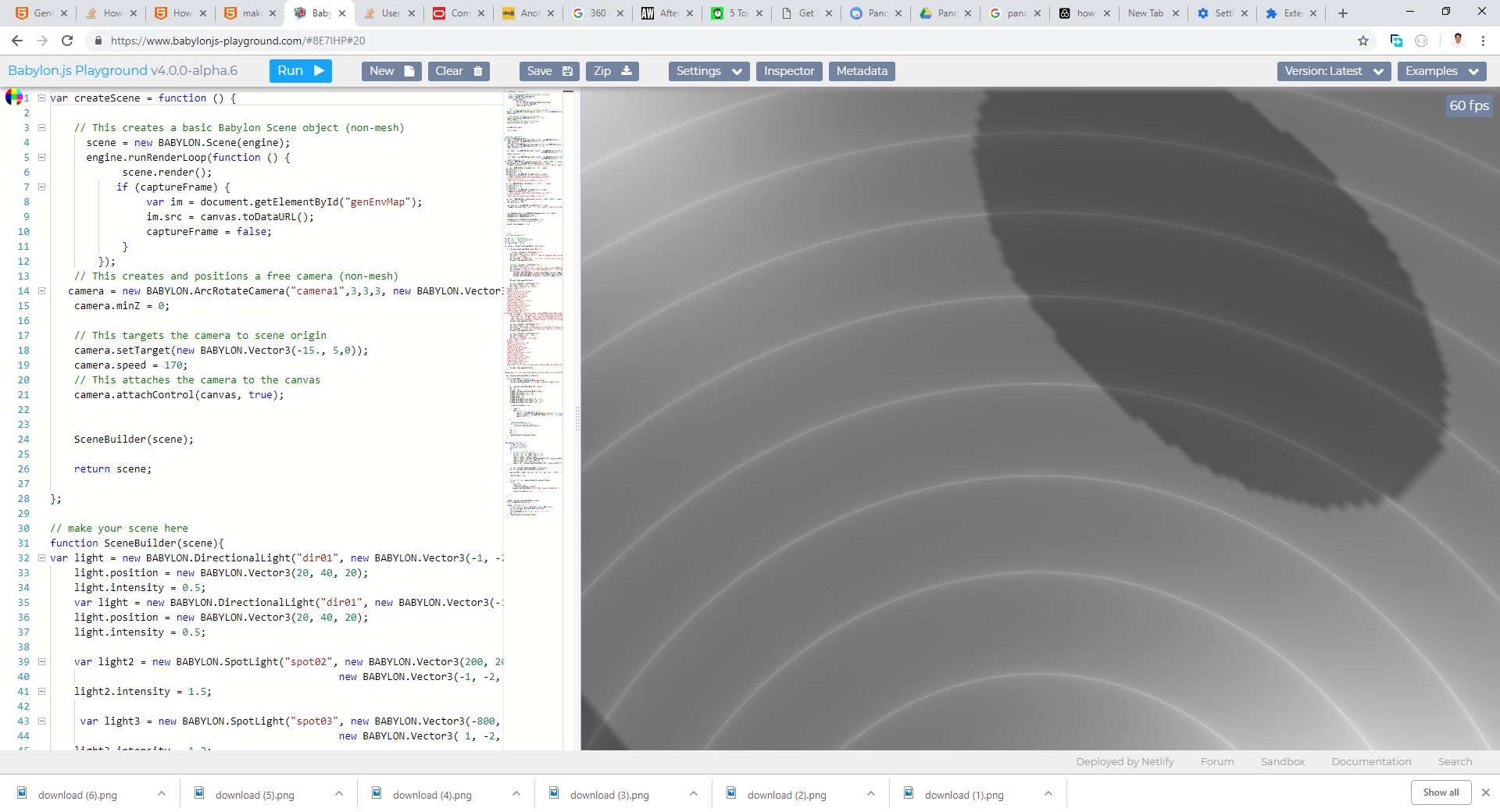Open the Settings dropdown

pos(709,71)
